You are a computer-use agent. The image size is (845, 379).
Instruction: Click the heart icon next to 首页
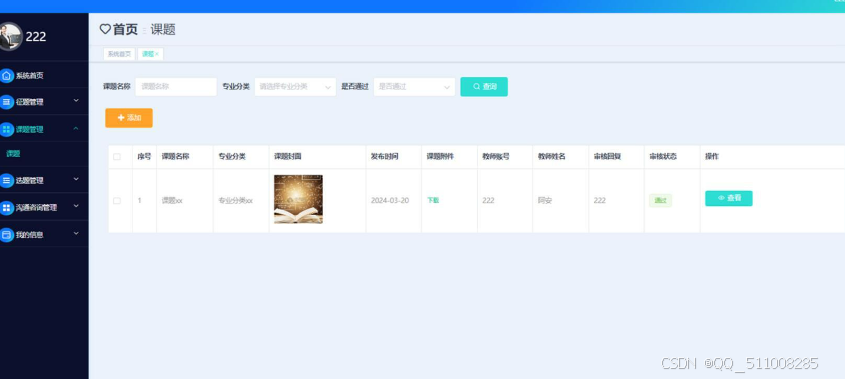tap(105, 29)
